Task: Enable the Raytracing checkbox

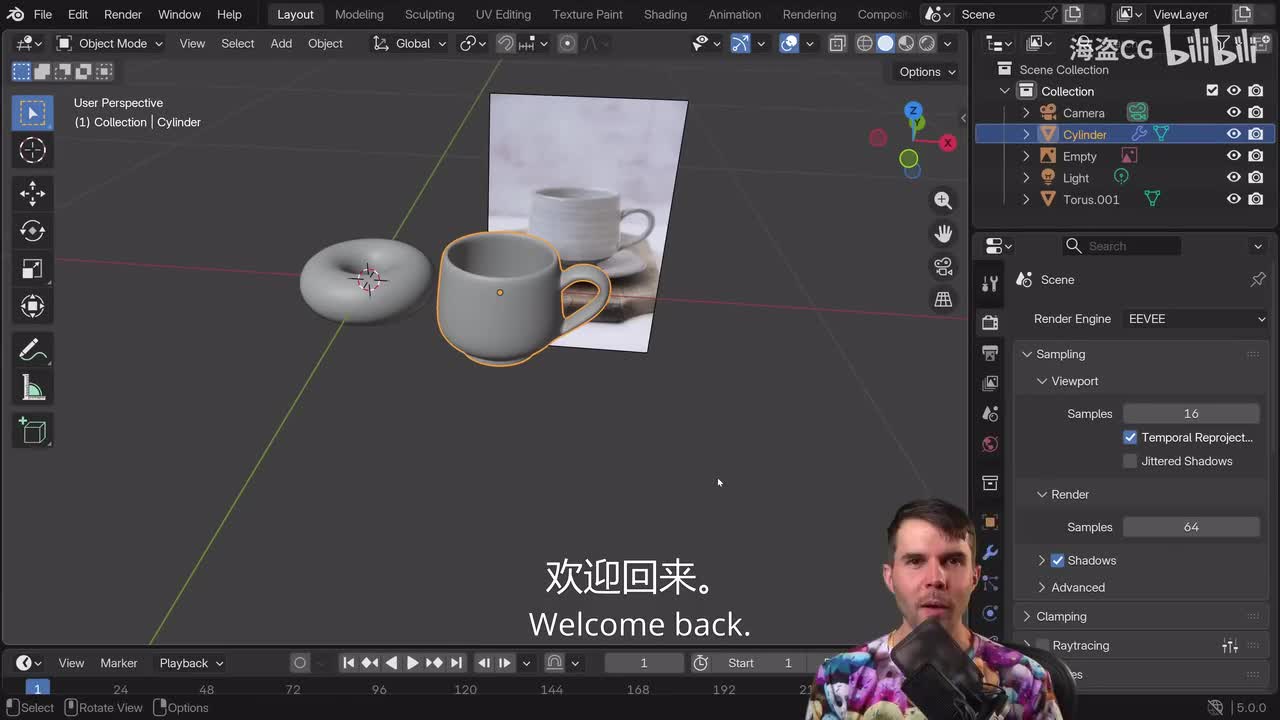Action: [x=1043, y=646]
